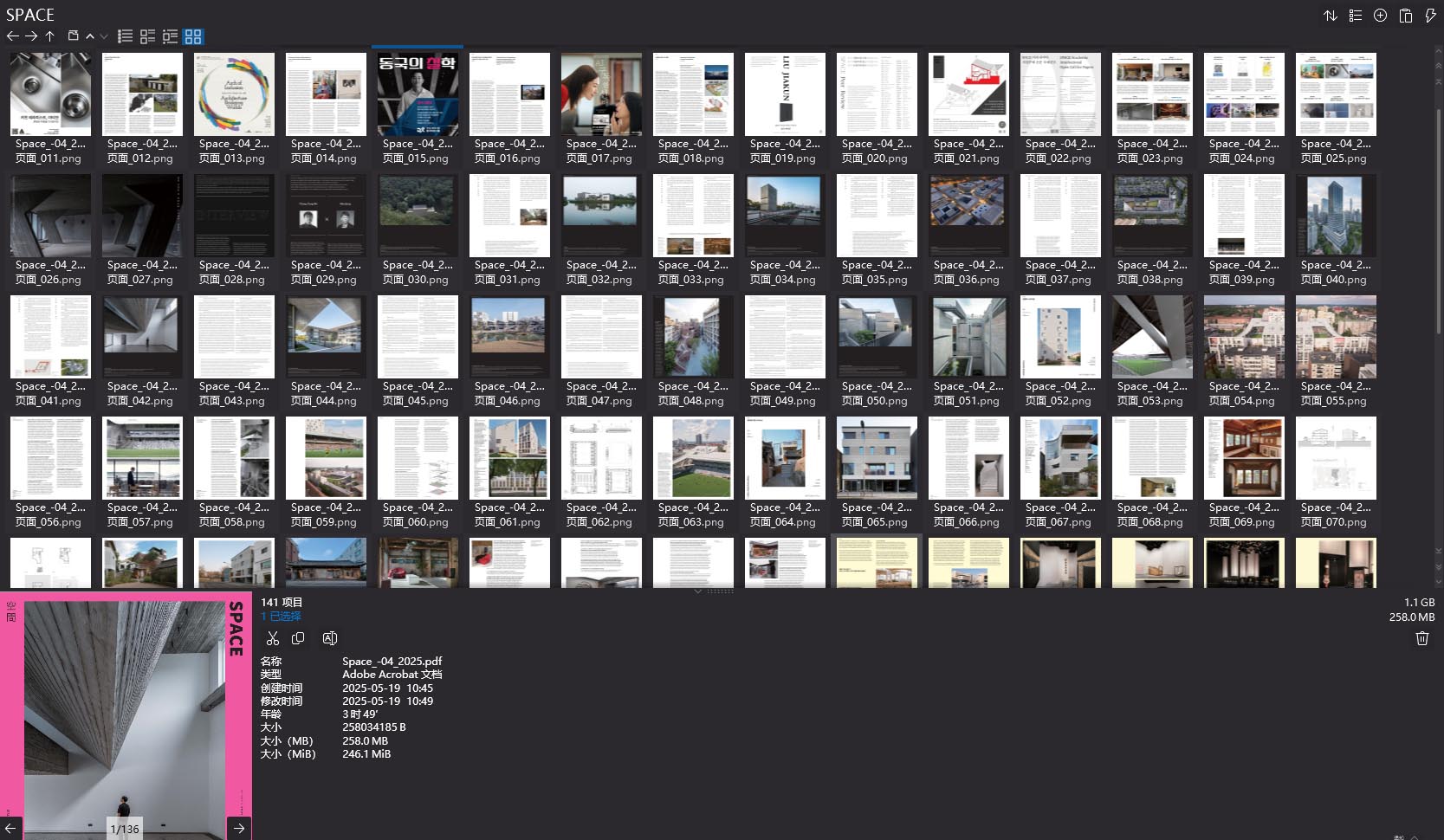This screenshot has width=1444, height=840.
Task: Rename the selected PDF via the rename icon
Action: point(330,638)
